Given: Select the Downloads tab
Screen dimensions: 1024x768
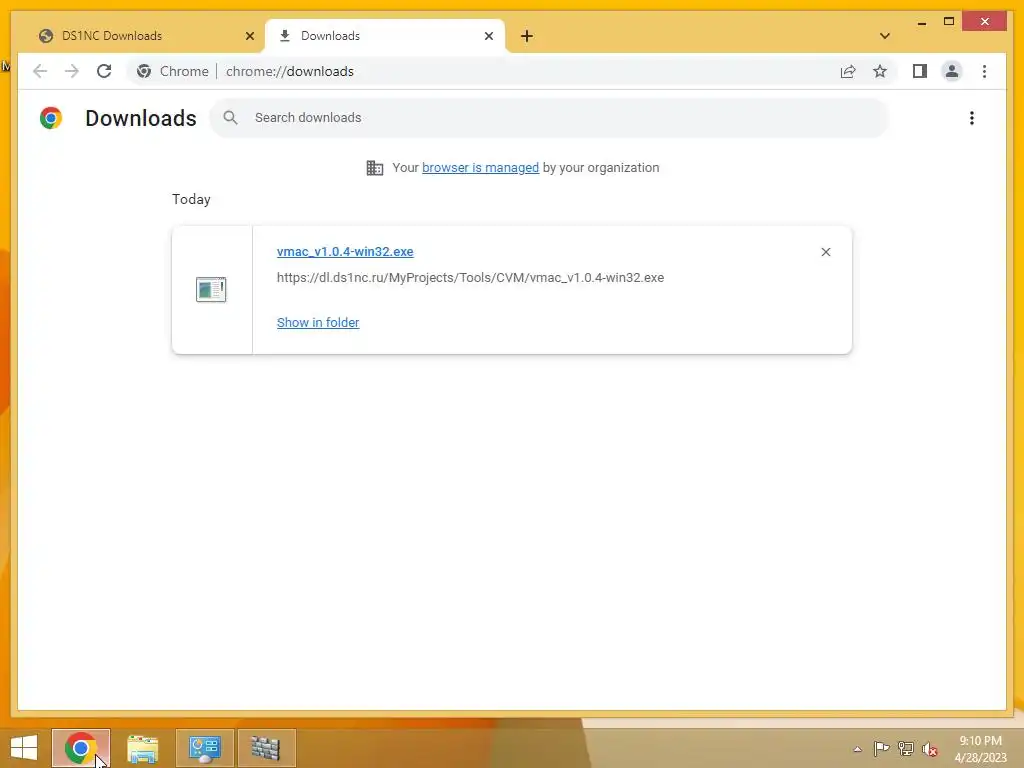Looking at the screenshot, I should 384,36.
